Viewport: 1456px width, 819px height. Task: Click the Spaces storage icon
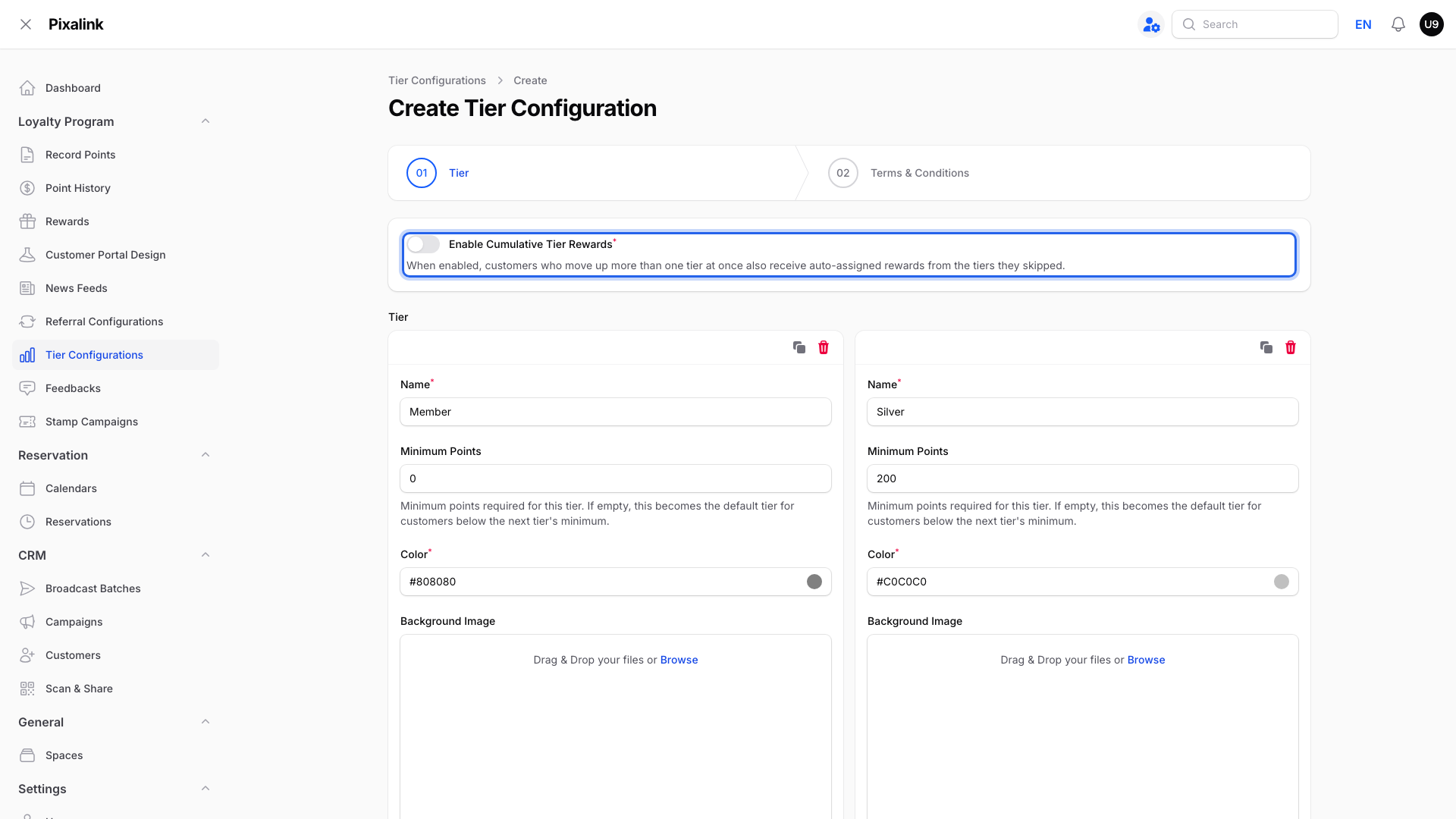tap(27, 755)
